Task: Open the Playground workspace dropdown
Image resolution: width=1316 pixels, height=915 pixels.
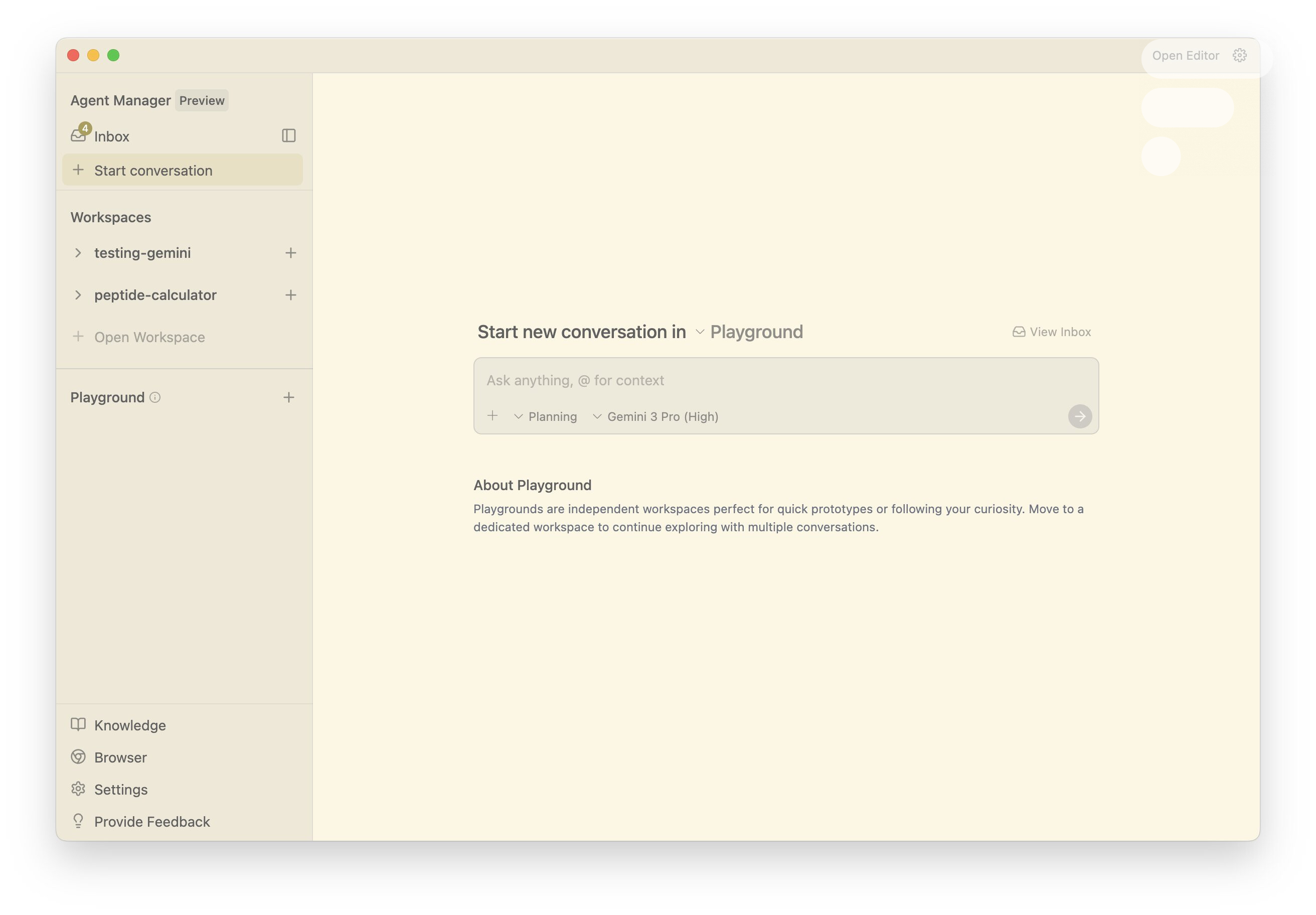Action: 749,332
